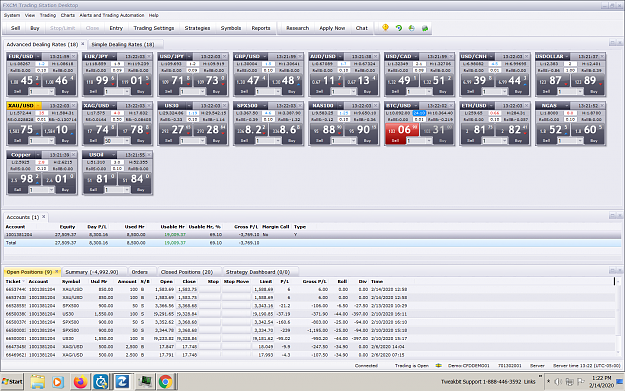Click the globe icon in toolbar
This screenshot has width=625, height=391.
(412, 28)
